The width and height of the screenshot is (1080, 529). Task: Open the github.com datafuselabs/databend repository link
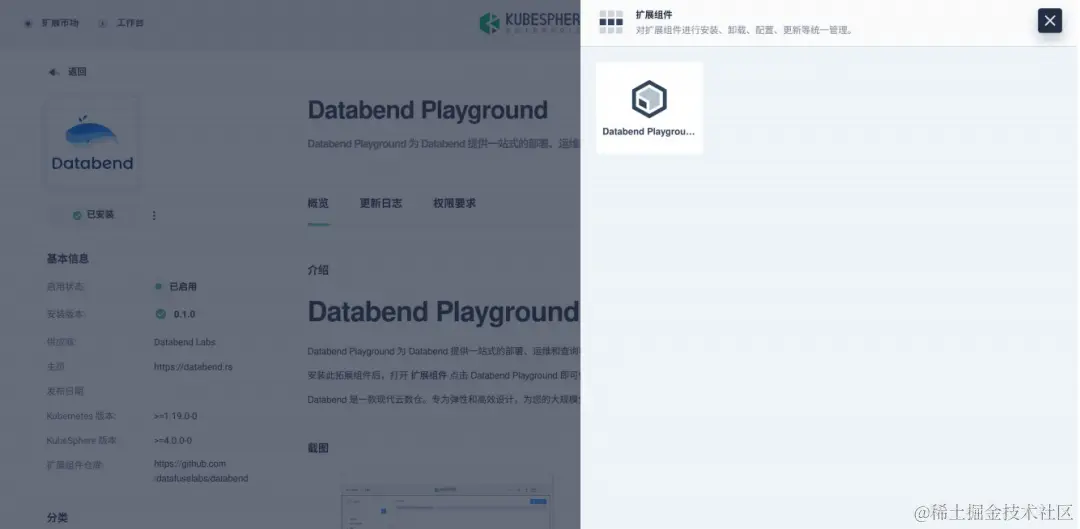[x=201, y=471]
